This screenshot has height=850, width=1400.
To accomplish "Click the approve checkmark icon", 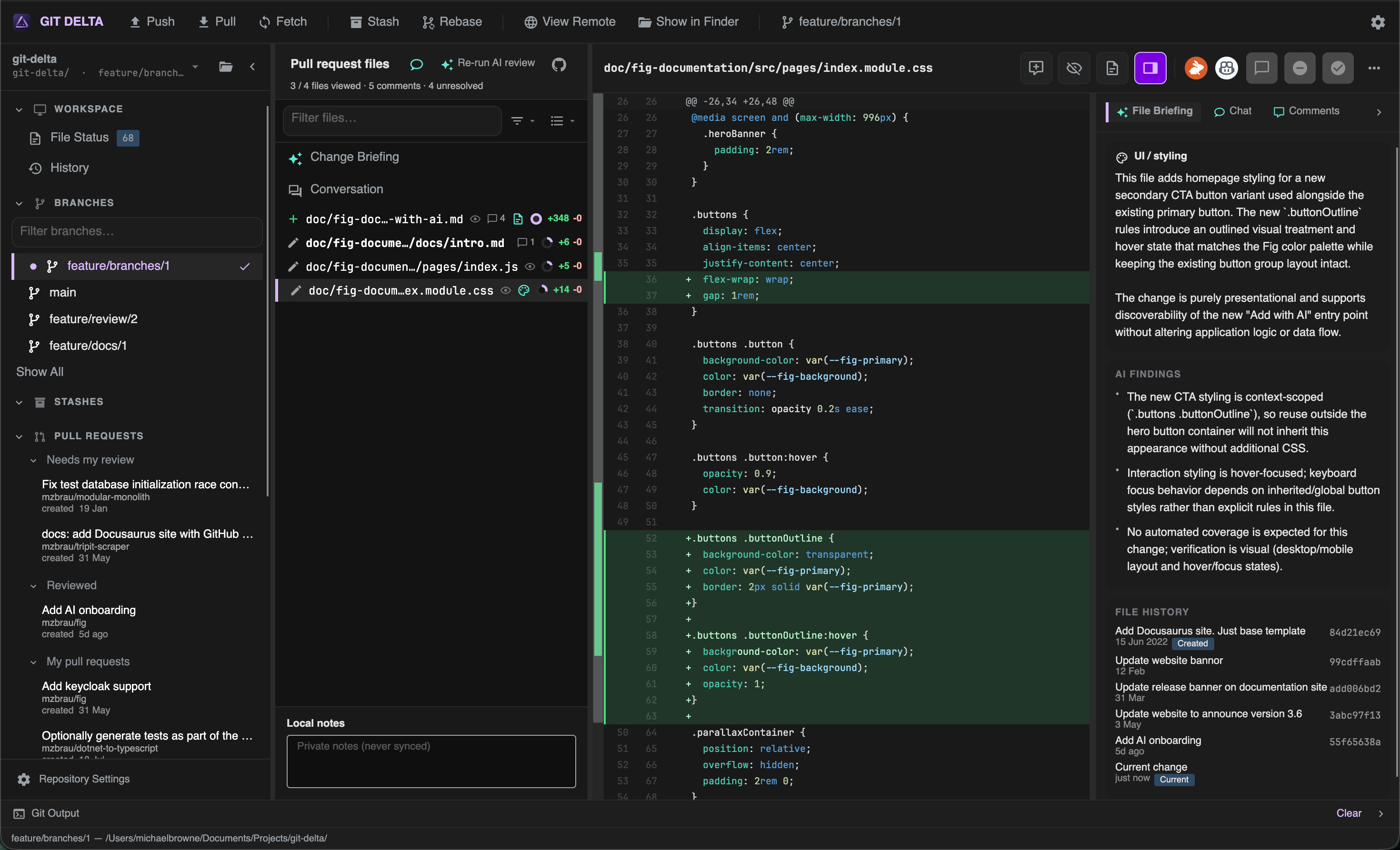I will [x=1338, y=68].
